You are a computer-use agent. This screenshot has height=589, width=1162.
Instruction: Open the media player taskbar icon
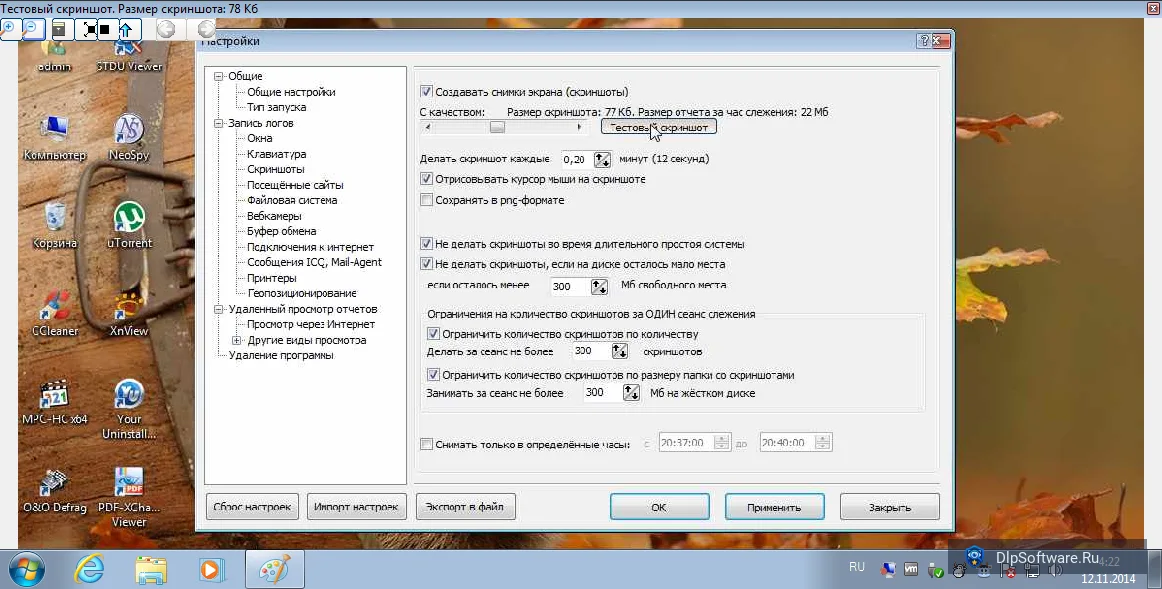[210, 570]
